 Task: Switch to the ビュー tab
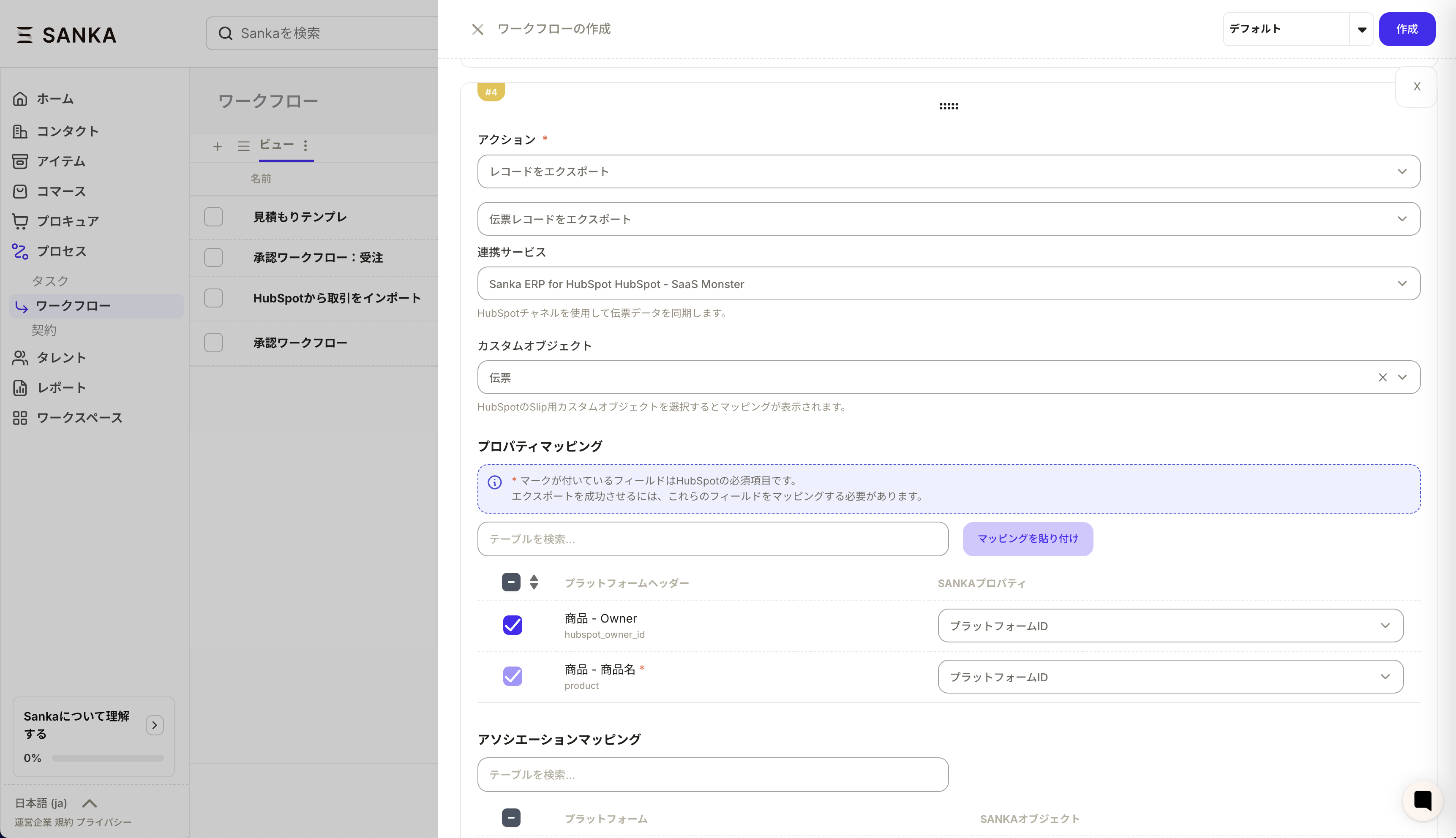click(x=276, y=146)
